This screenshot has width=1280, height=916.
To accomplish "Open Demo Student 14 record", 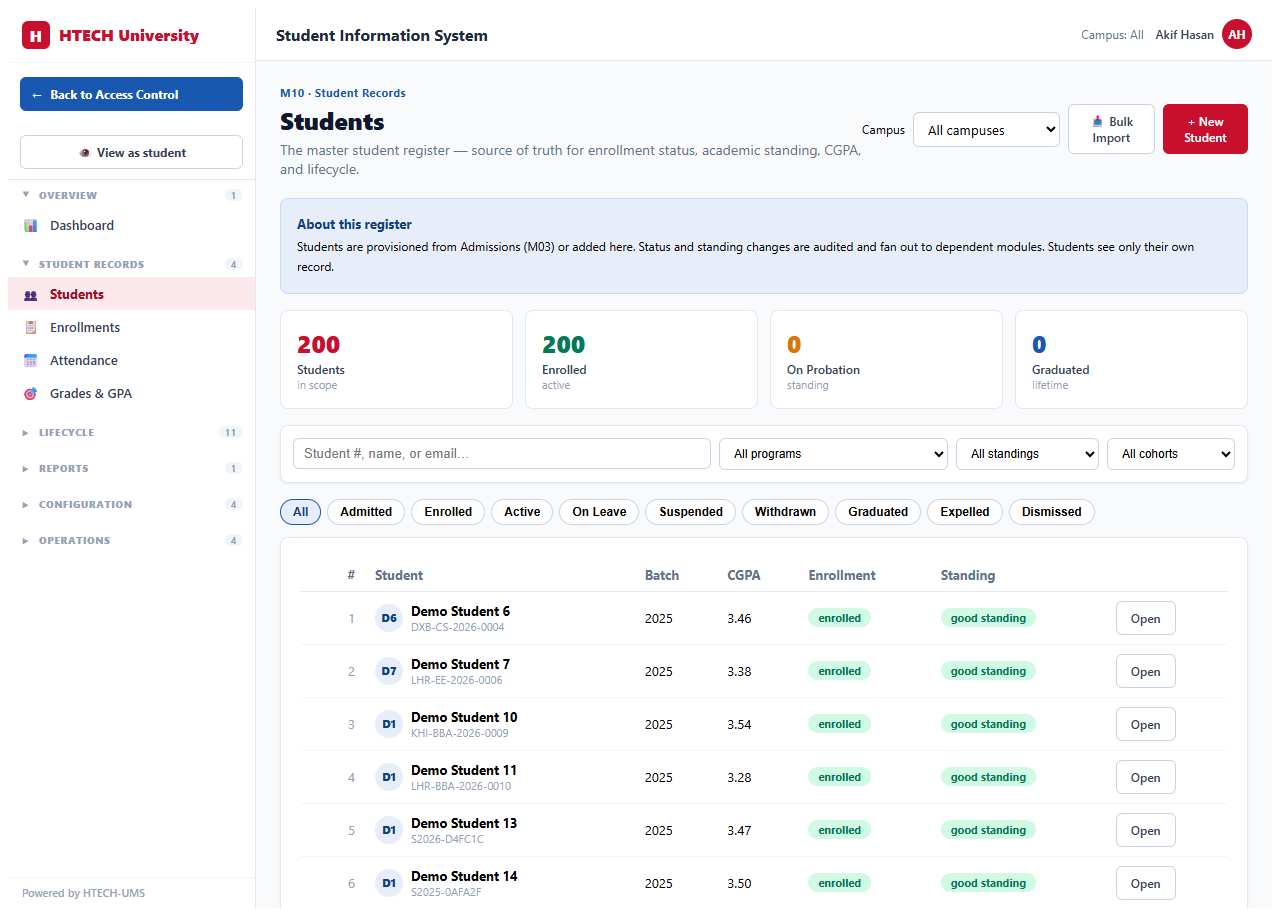I will tap(1145, 883).
